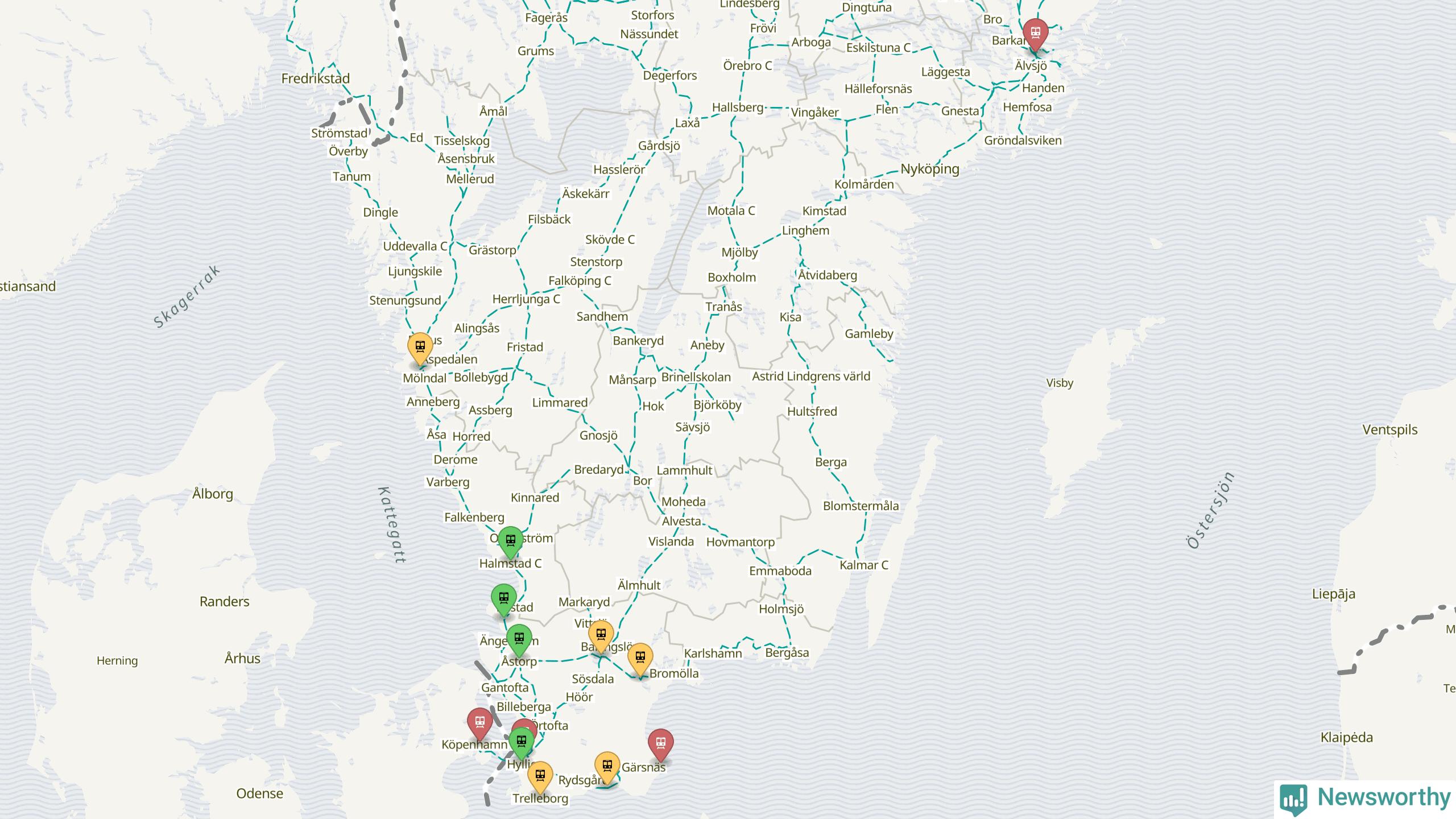Click the Nyköping city label
Screen dimensions: 1456x819
[x=930, y=169]
